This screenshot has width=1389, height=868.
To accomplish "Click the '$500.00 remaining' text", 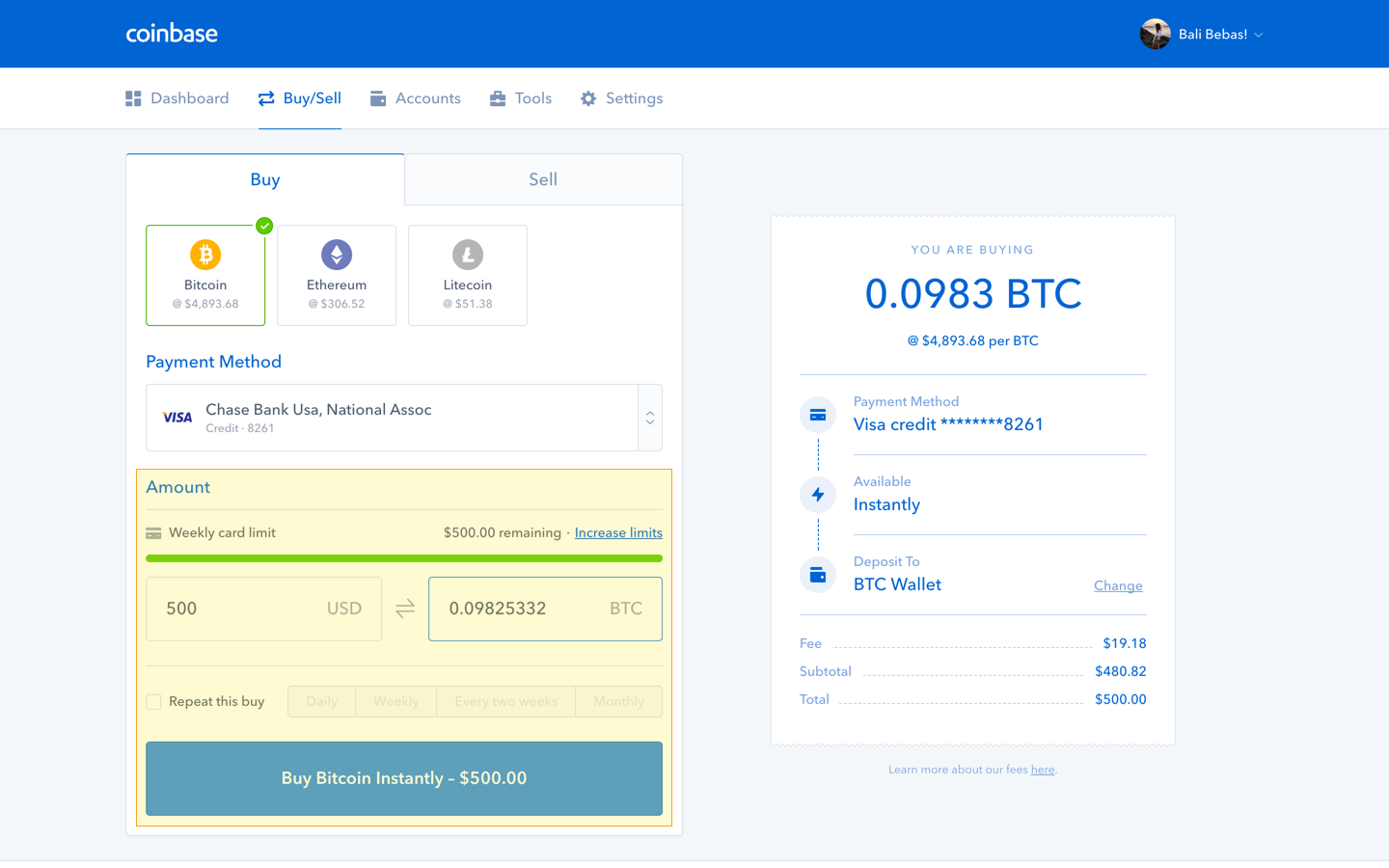I will pos(503,532).
